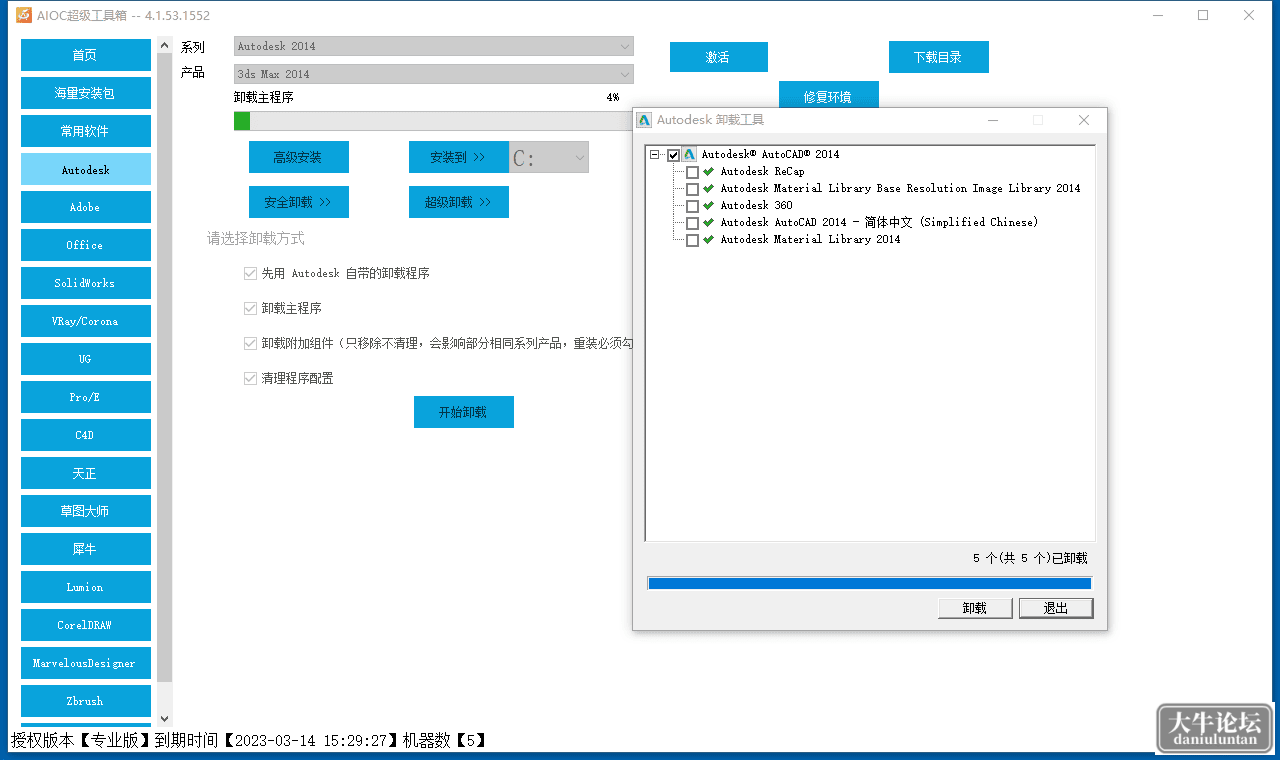Click the 卸载 button in the Autodesk dialog
Viewport: 1280px width, 760px height.
[x=975, y=608]
